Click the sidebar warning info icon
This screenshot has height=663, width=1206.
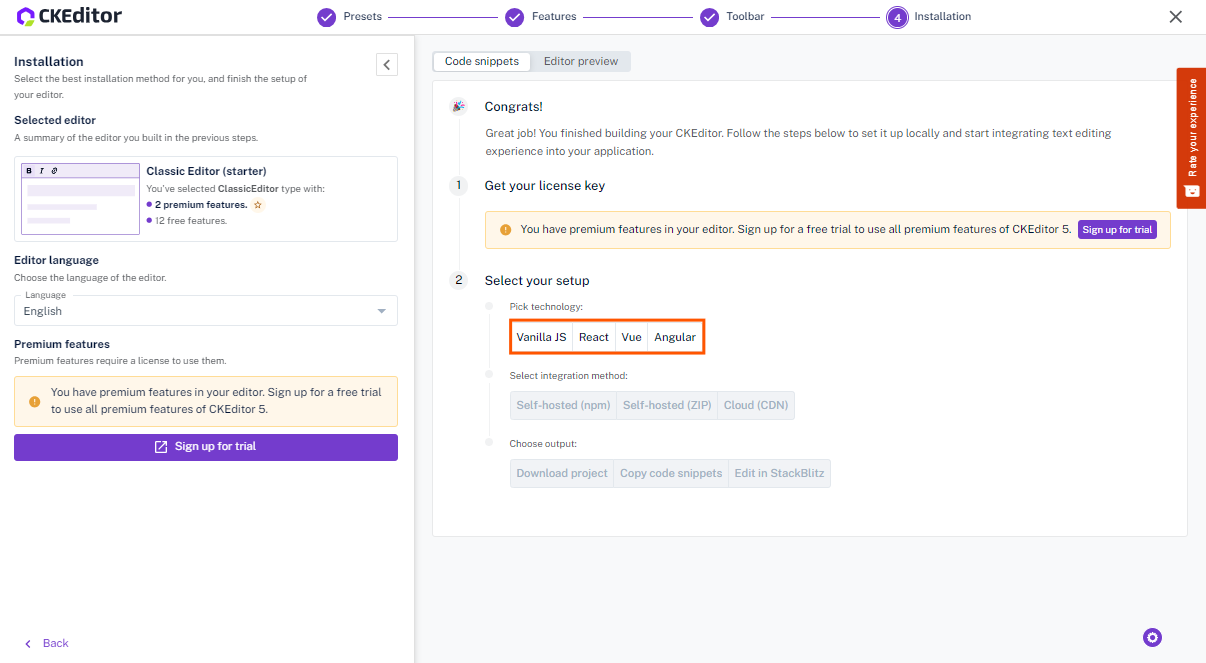34,401
